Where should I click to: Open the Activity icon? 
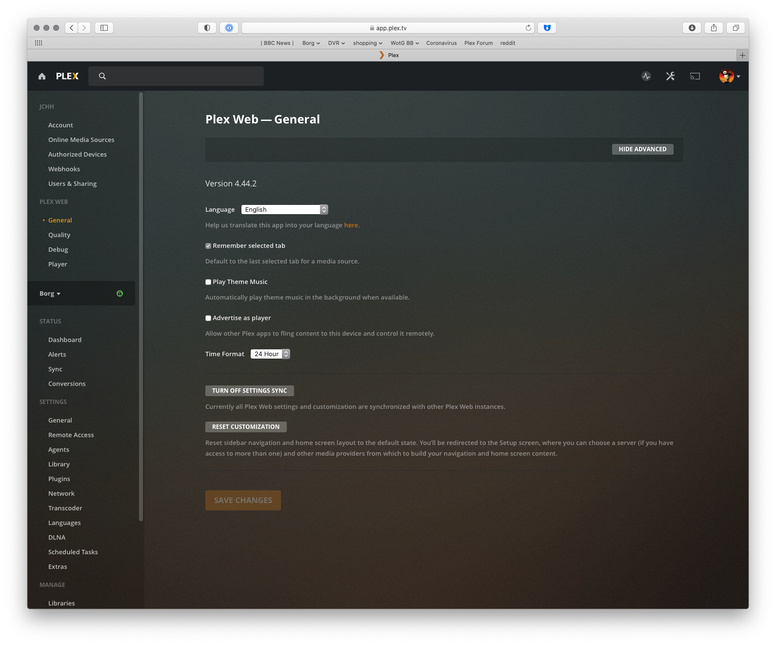[646, 76]
